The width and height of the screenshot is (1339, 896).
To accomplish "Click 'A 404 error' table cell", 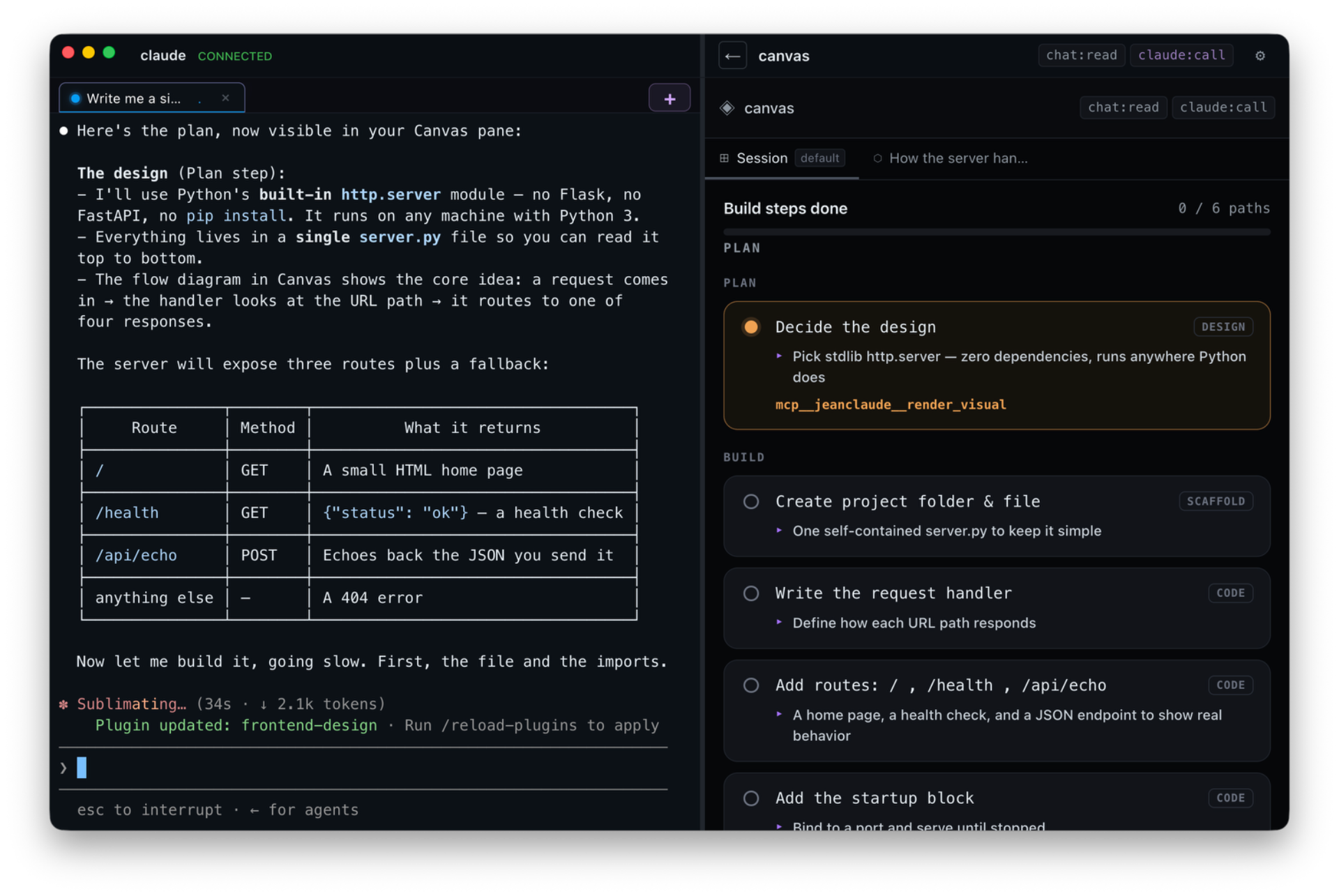I will 372,598.
